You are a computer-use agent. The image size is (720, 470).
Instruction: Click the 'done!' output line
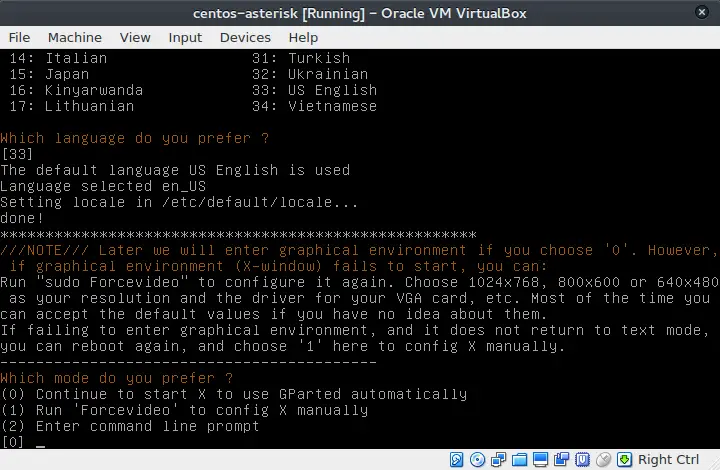22,218
